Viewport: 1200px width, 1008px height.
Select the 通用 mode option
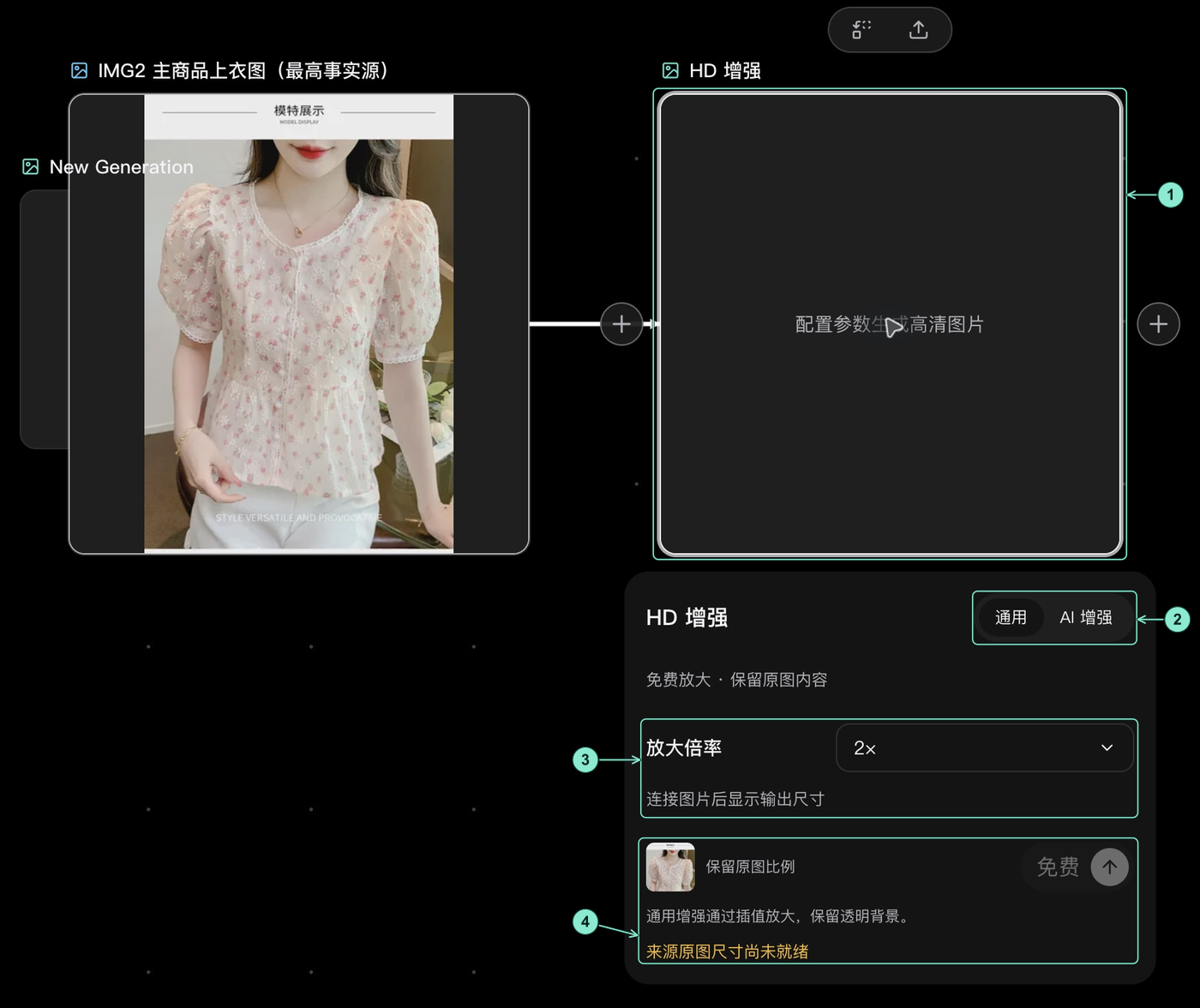click(x=1011, y=617)
